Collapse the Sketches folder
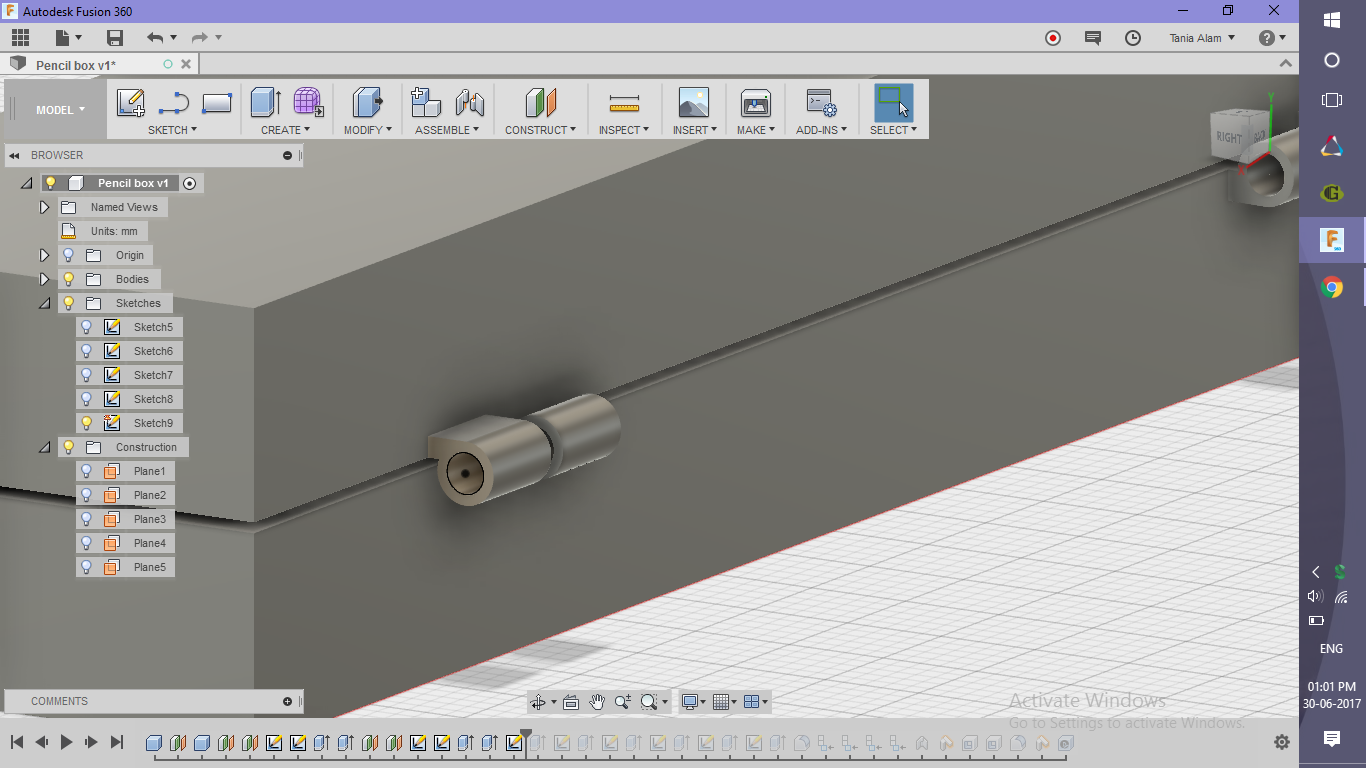The width and height of the screenshot is (1366, 768). pos(44,303)
